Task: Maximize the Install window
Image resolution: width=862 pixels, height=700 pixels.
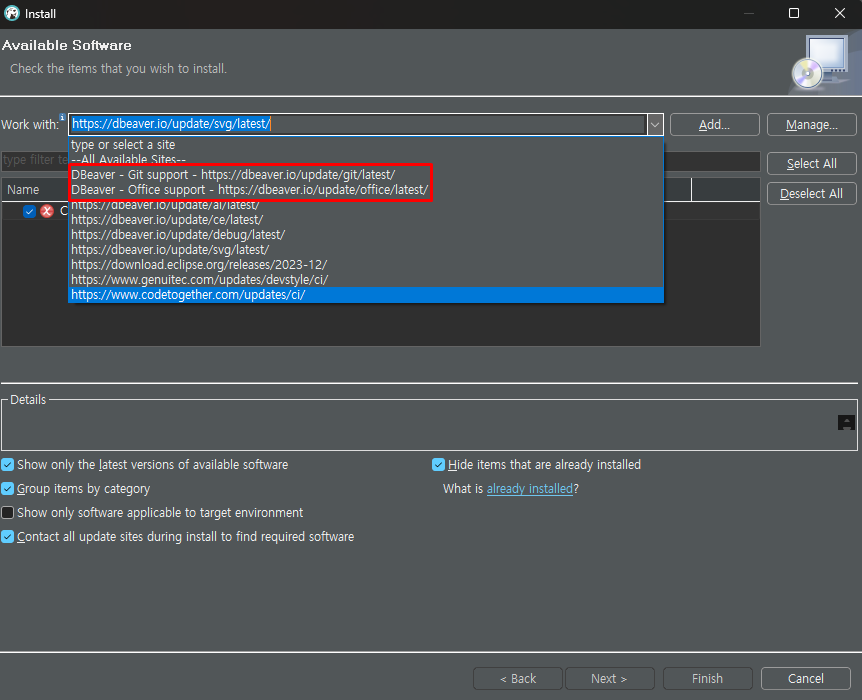Action: (x=794, y=13)
